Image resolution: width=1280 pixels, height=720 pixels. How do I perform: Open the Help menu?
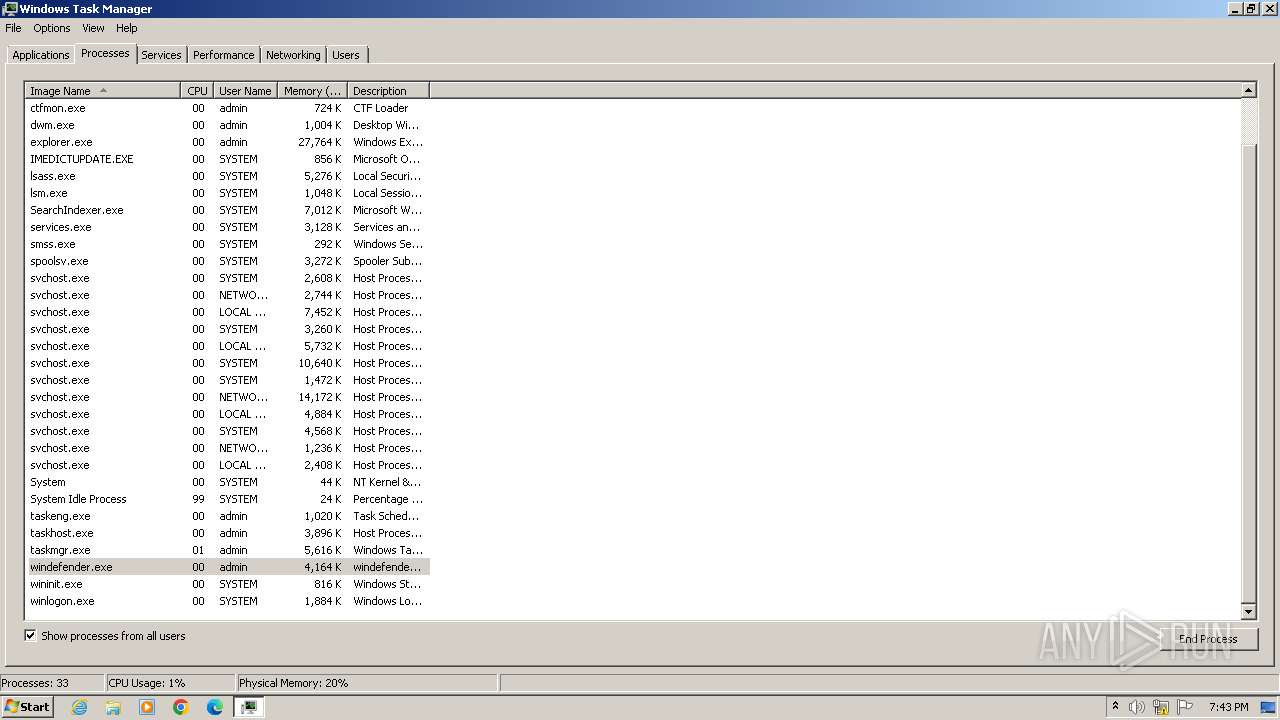pos(126,28)
